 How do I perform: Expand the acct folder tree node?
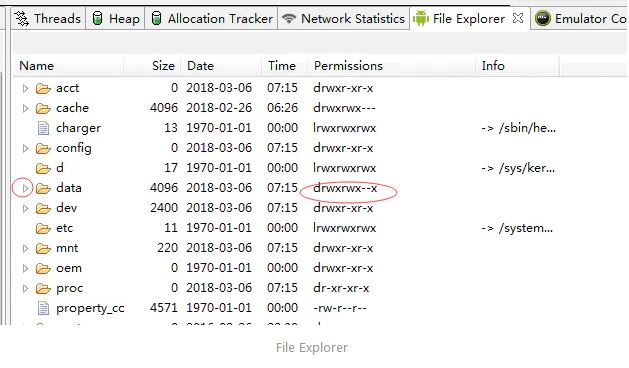(25, 88)
